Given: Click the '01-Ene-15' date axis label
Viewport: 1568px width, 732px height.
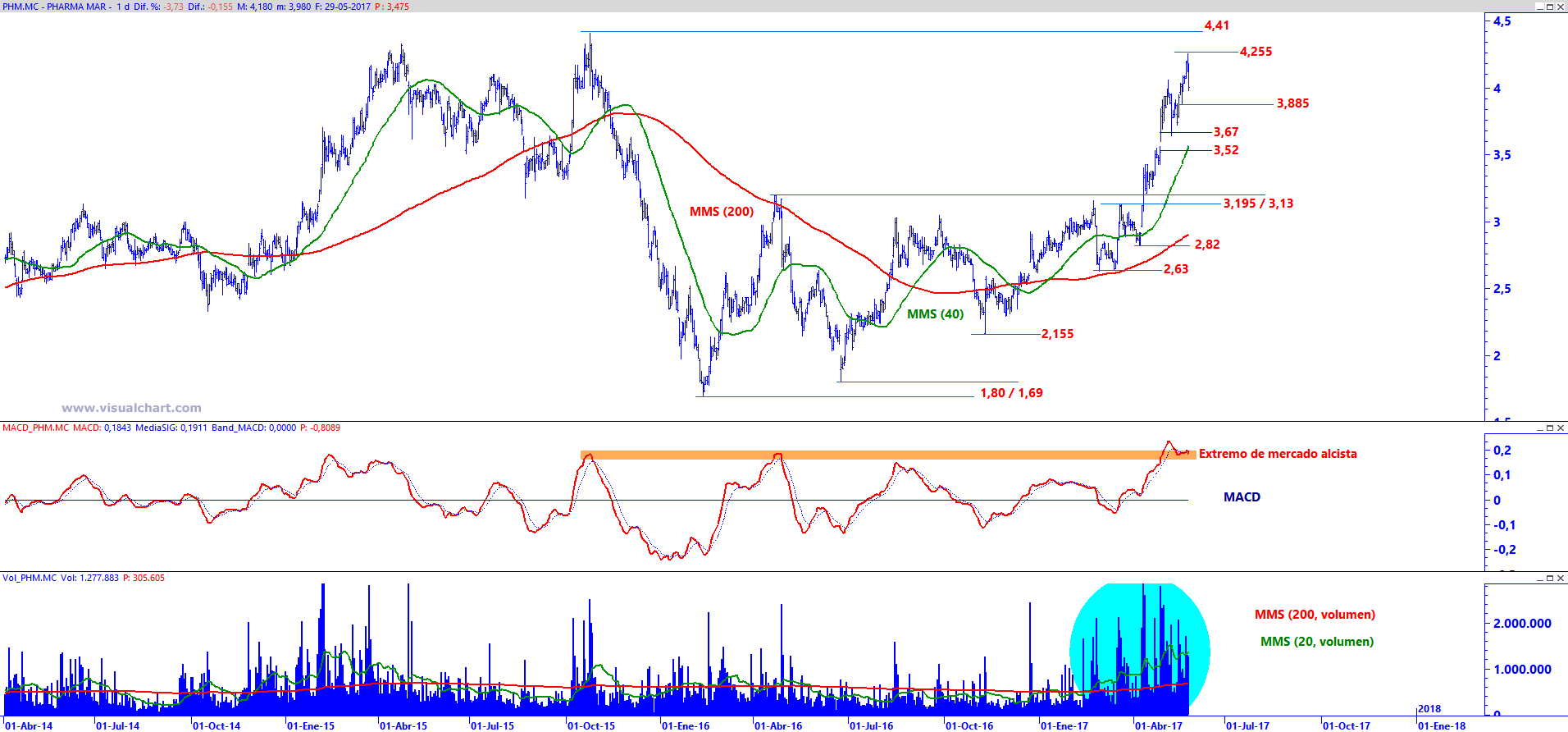Looking at the screenshot, I should tap(311, 726).
